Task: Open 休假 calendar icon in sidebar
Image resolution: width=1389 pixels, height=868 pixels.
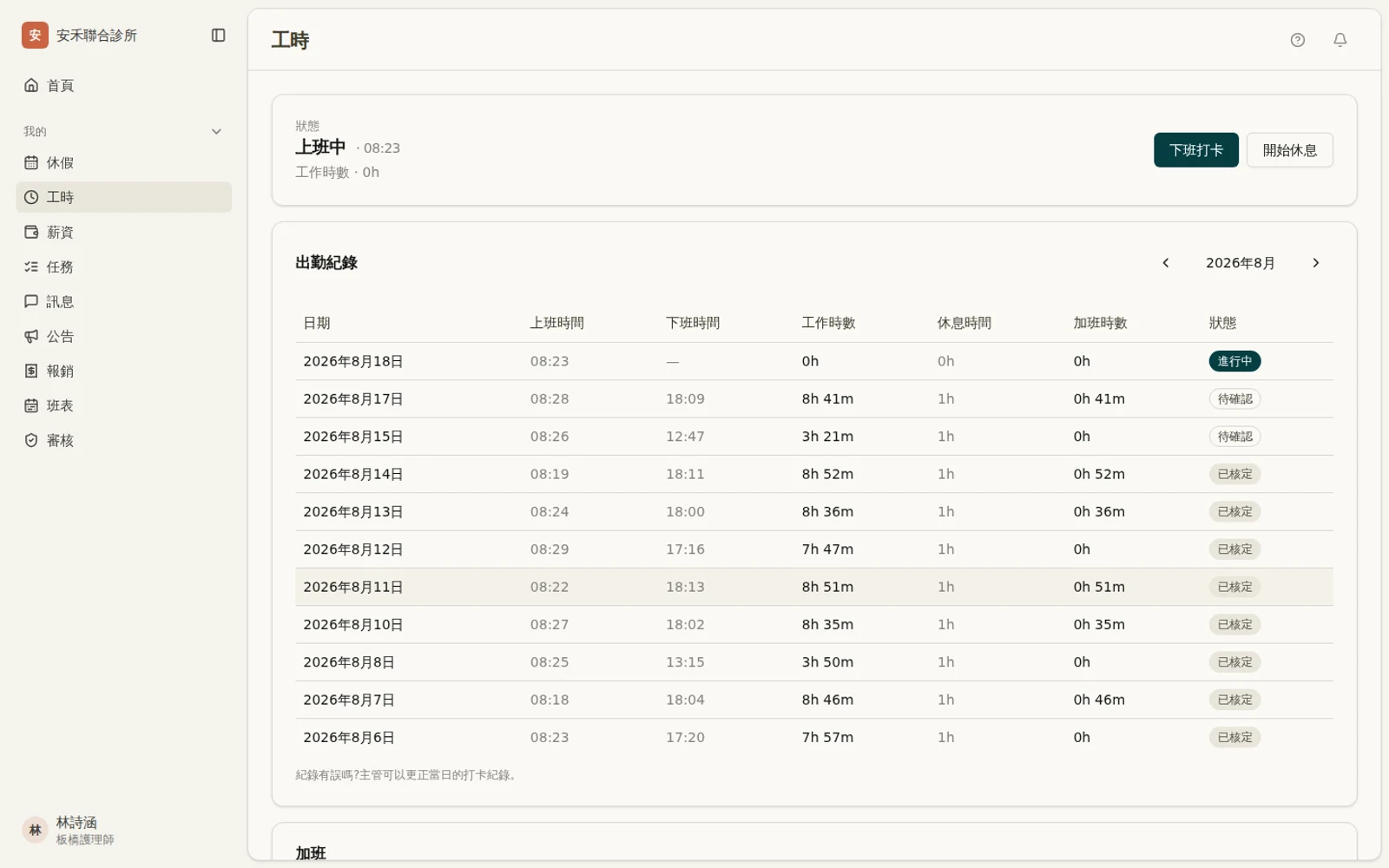Action: pyautogui.click(x=31, y=162)
